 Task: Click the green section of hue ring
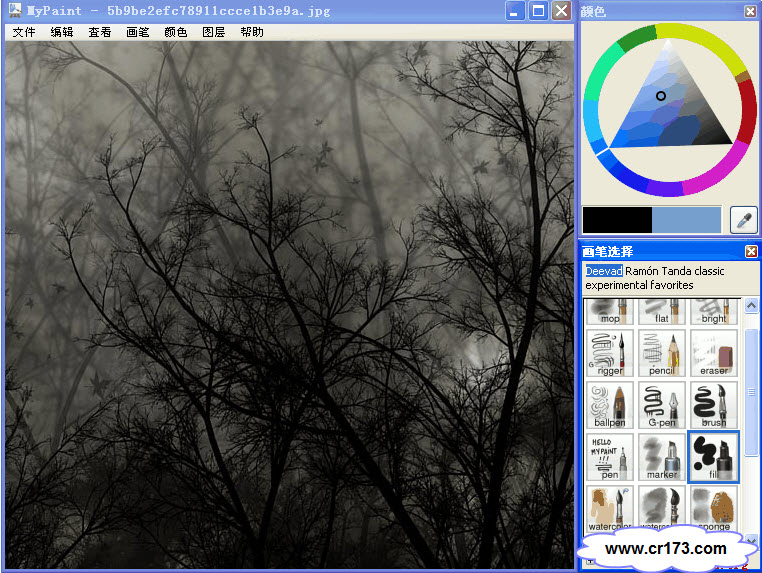point(637,38)
